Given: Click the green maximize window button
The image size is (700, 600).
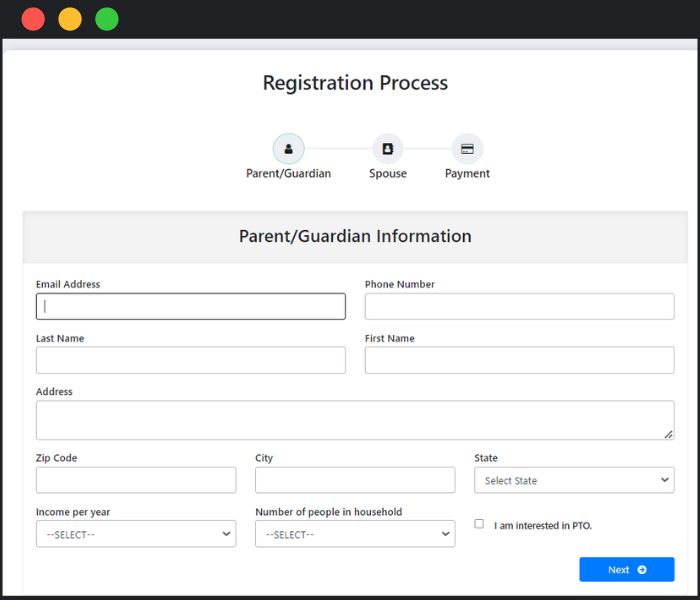Looking at the screenshot, I should pyautogui.click(x=106, y=19).
